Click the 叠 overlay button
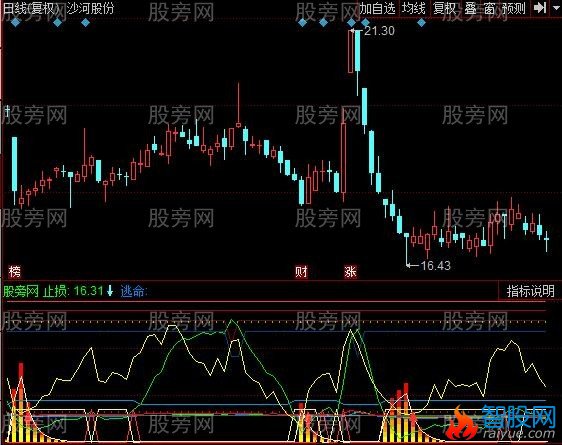Image resolution: width=562 pixels, height=445 pixels. tap(471, 8)
